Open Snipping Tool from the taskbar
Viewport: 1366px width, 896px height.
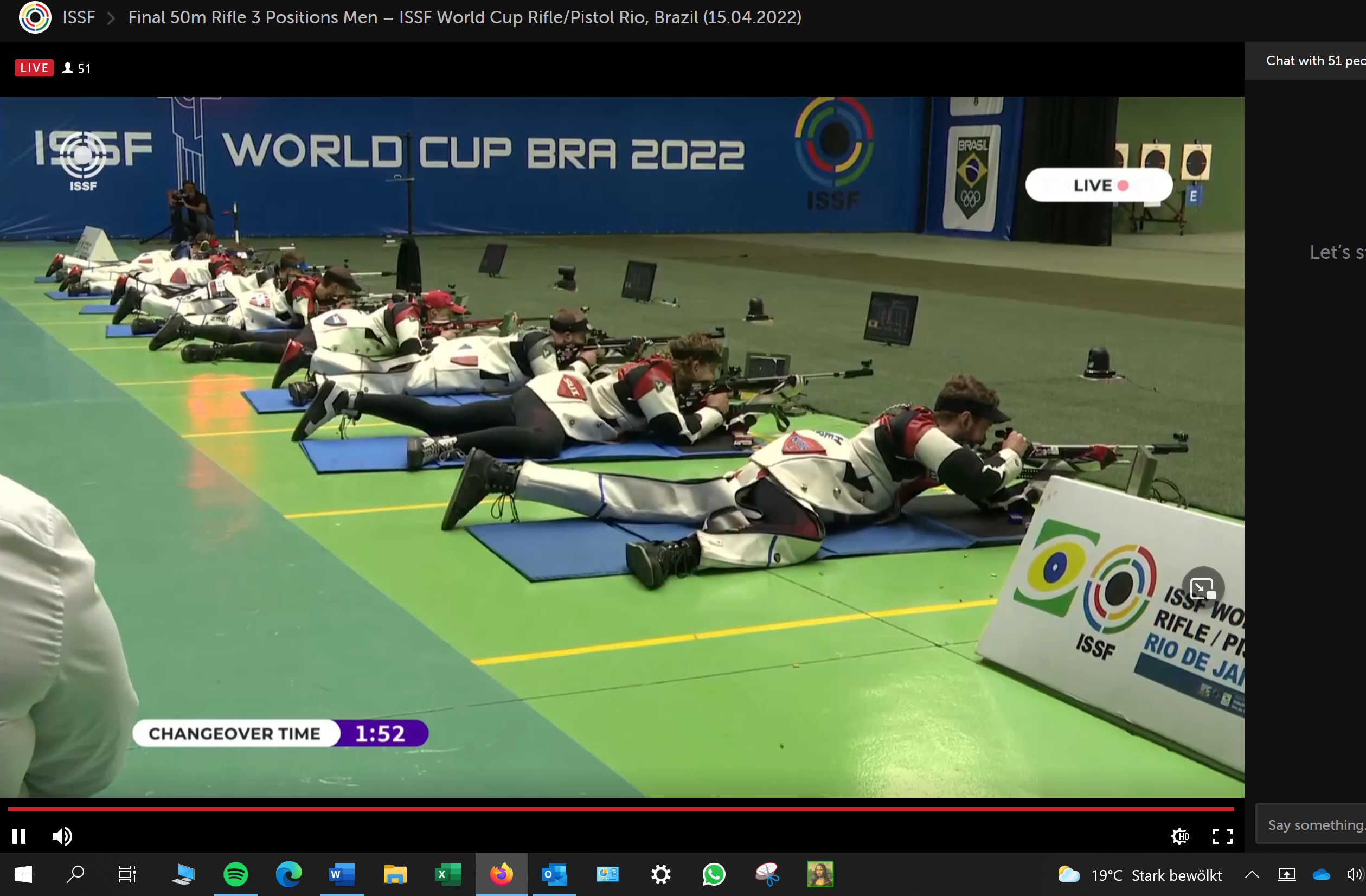coord(767,874)
